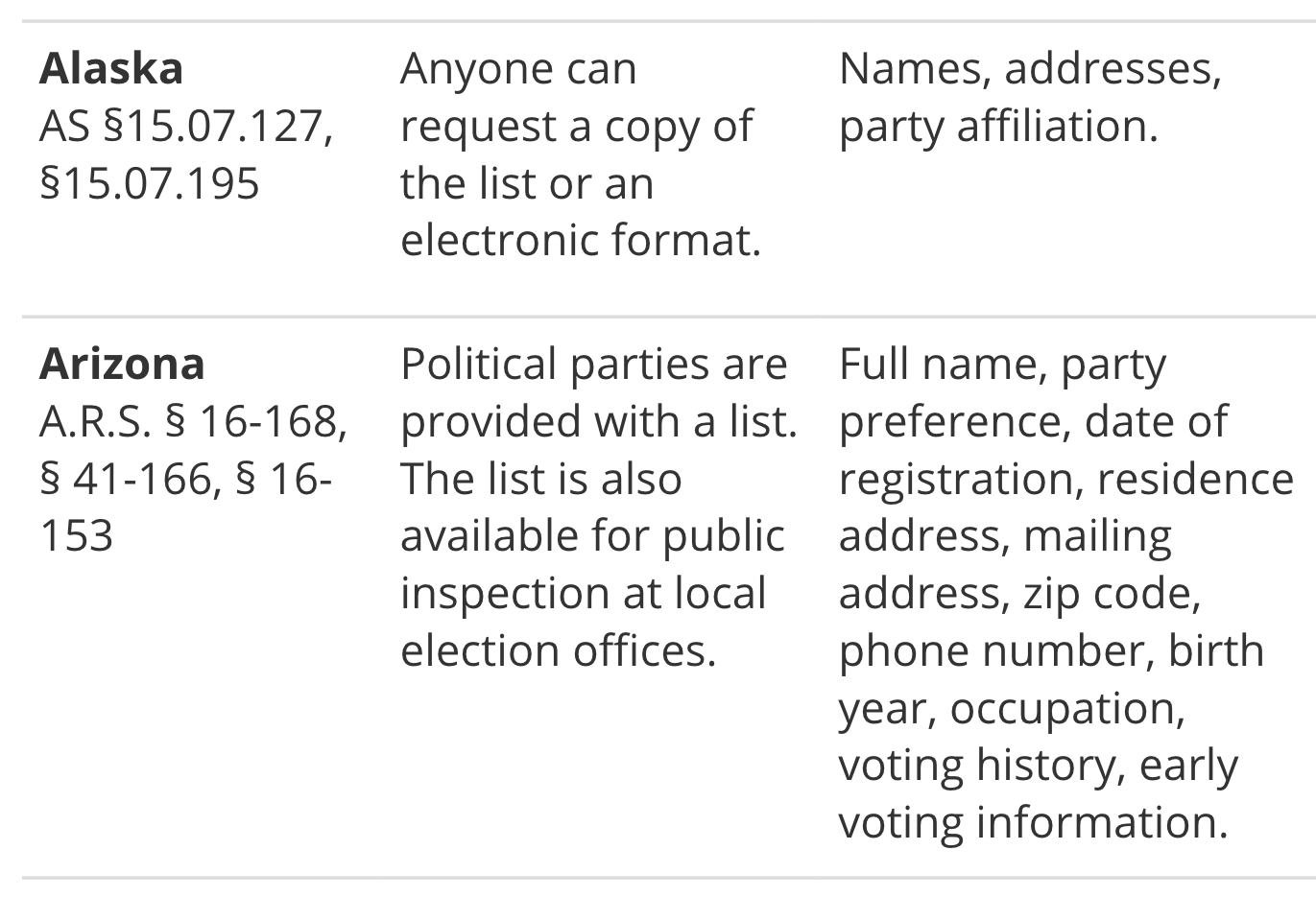
Task: Click the 'election offices' text
Action: click(558, 650)
